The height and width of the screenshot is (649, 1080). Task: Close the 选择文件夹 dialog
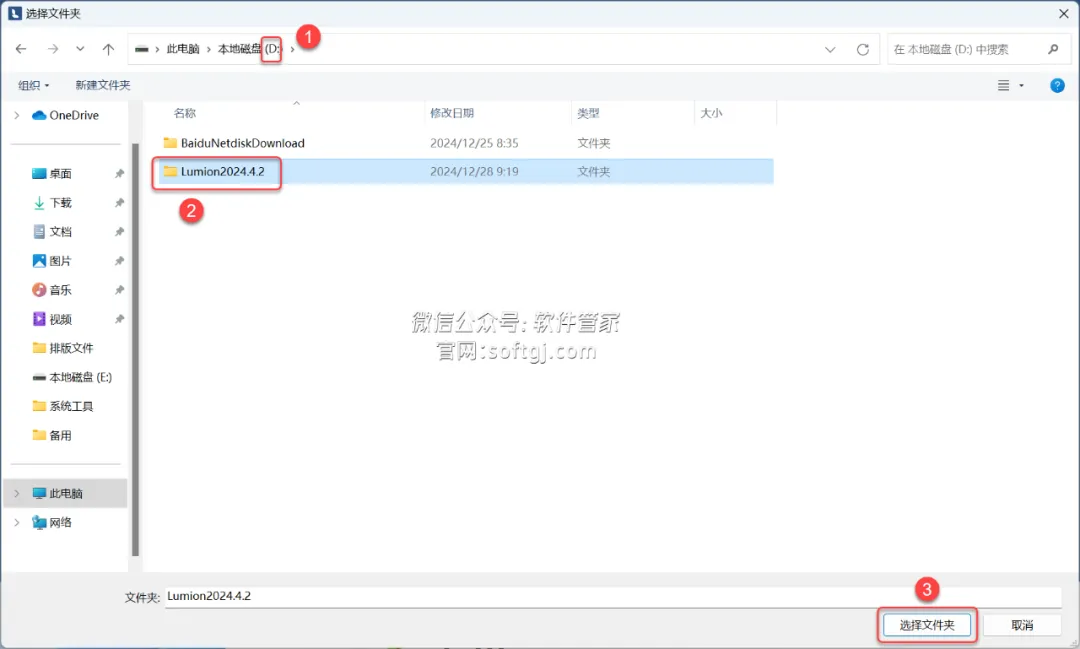(1063, 13)
